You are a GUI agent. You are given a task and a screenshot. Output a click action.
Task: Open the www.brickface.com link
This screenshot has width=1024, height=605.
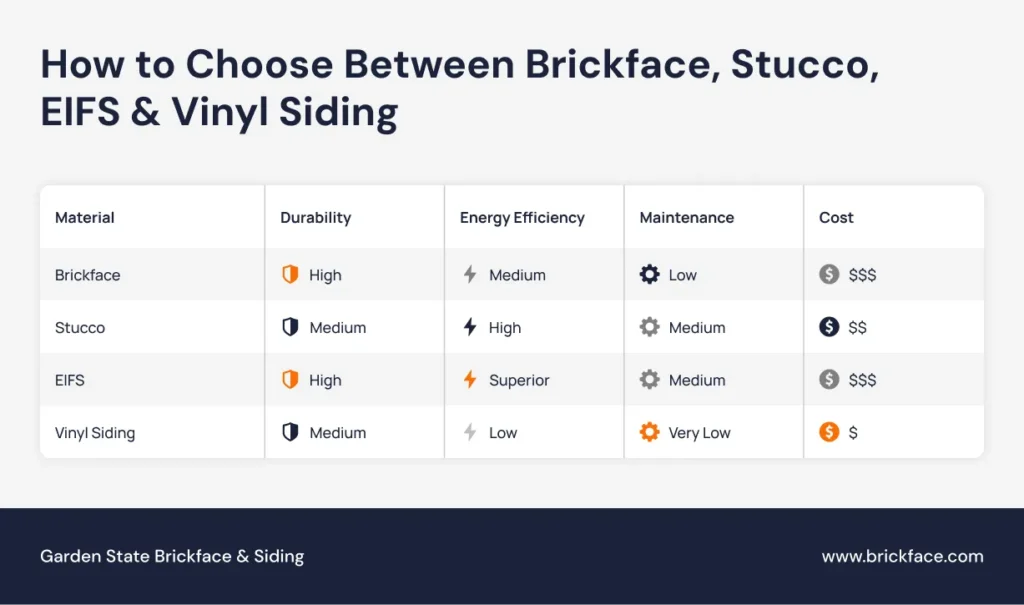point(902,557)
